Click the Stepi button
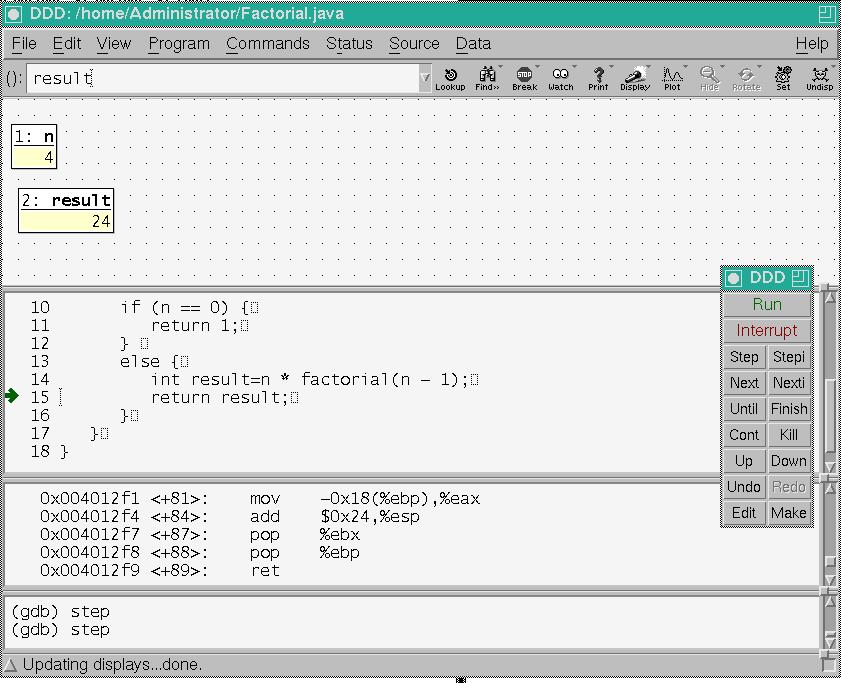The height and width of the screenshot is (683, 841). tap(788, 357)
